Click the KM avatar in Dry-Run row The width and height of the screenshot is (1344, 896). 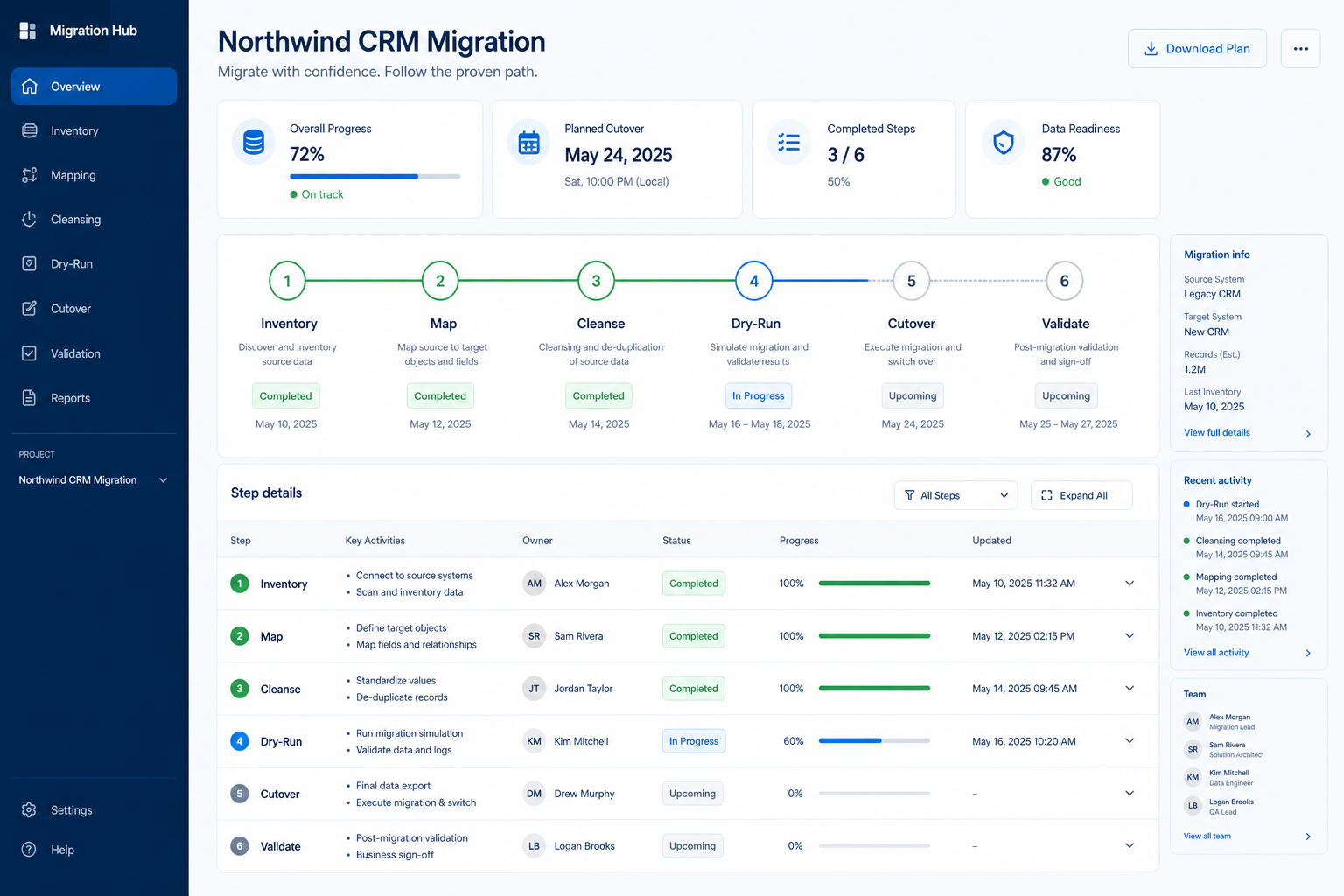(x=534, y=741)
